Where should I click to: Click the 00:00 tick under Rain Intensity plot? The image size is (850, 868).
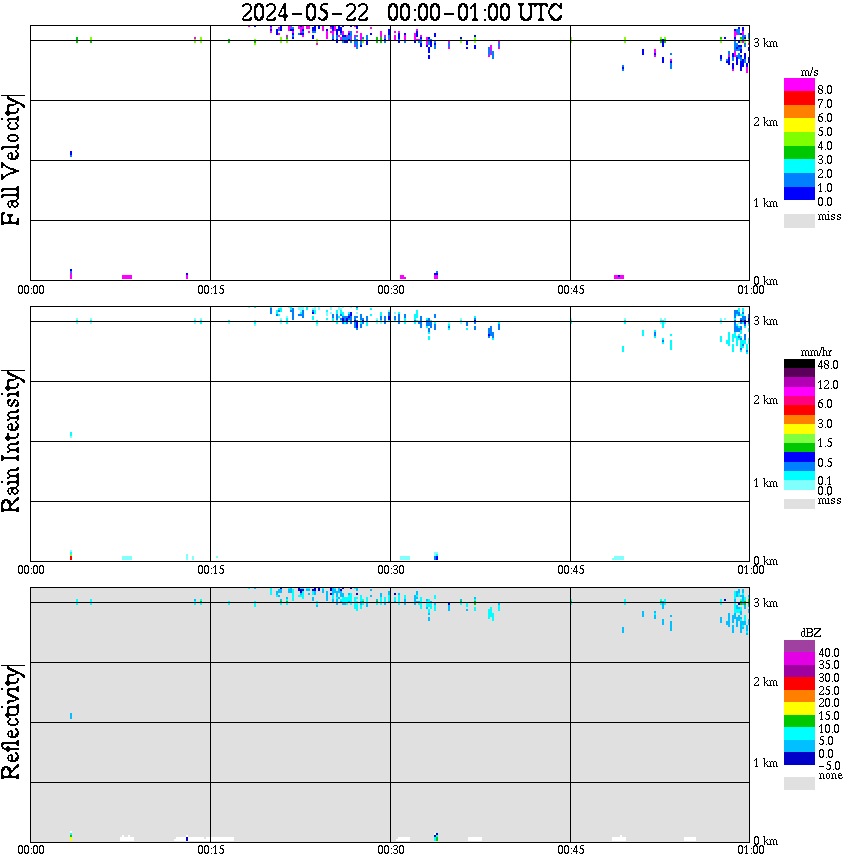(x=31, y=570)
